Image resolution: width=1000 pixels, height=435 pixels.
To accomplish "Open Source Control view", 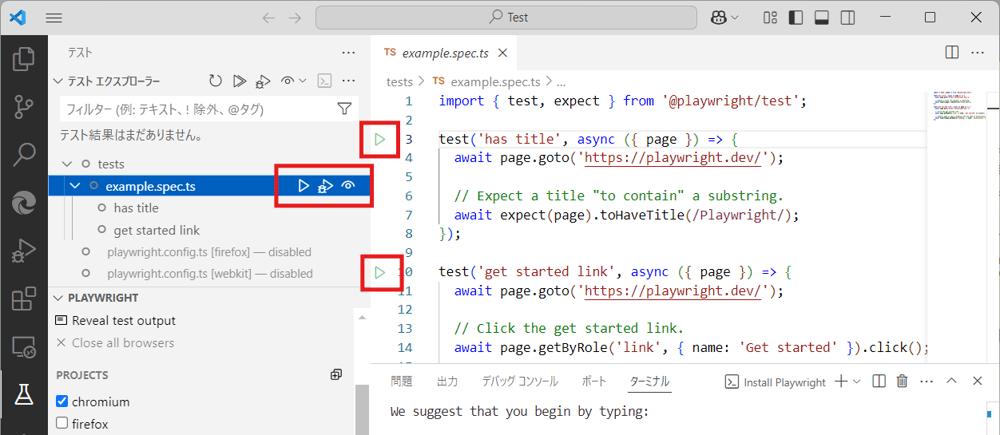I will [24, 107].
